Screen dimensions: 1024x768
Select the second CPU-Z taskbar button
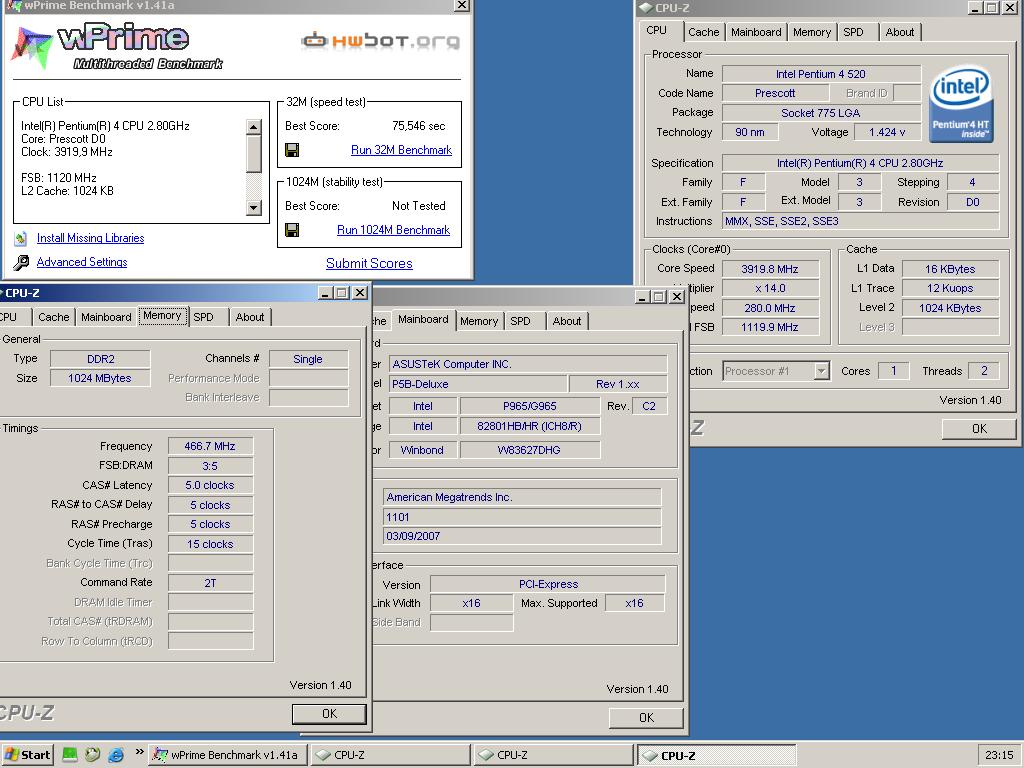click(x=553, y=755)
